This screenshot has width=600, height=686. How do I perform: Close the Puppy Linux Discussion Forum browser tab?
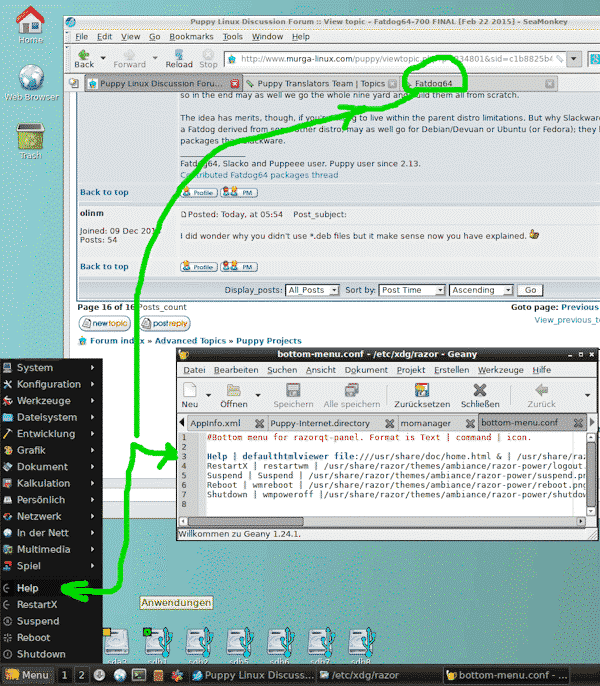click(x=235, y=84)
